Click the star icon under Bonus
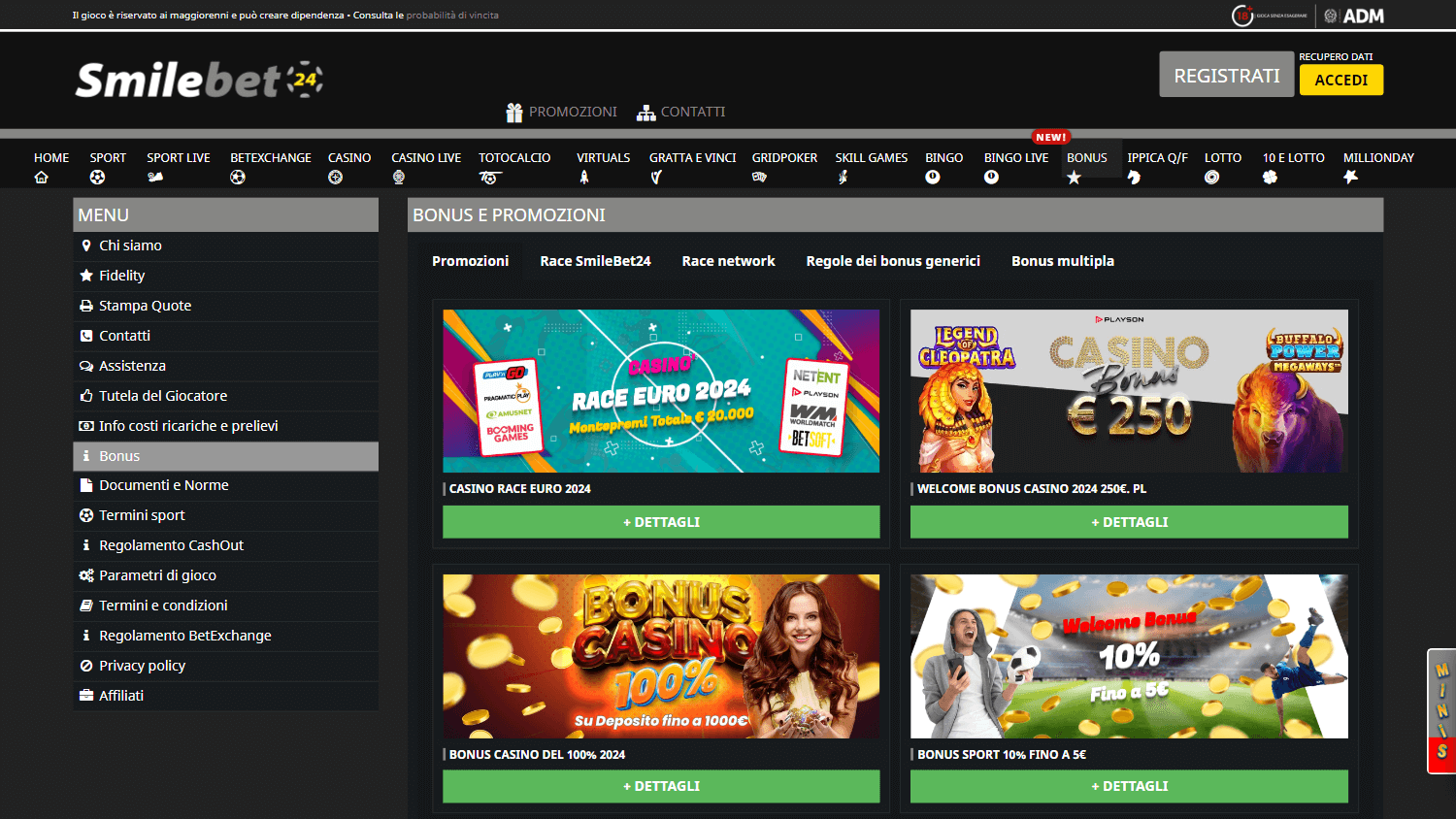 pos(1074,178)
